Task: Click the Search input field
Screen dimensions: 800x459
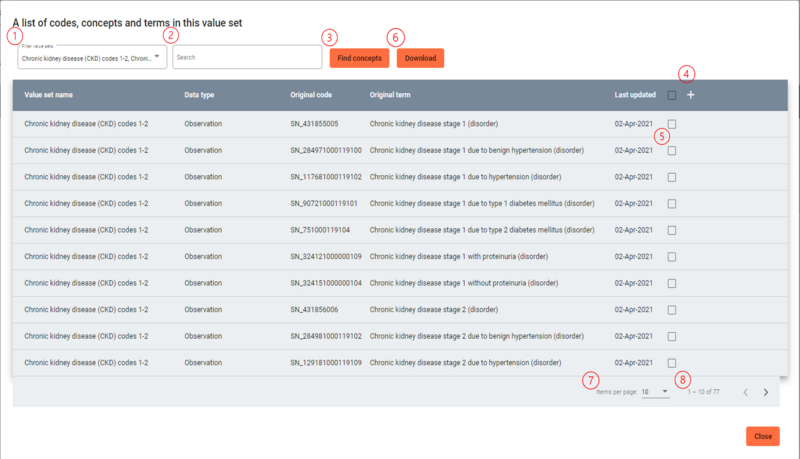Action: pyautogui.click(x=247, y=57)
